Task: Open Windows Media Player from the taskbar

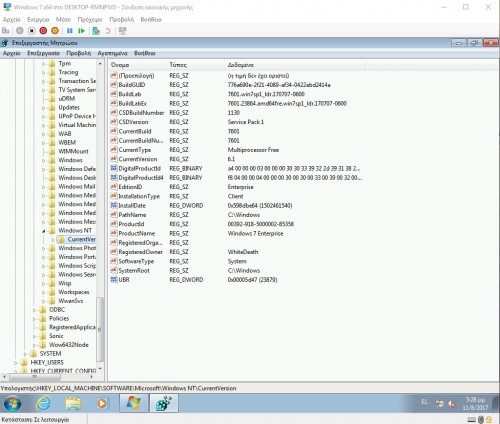Action: tap(102, 403)
